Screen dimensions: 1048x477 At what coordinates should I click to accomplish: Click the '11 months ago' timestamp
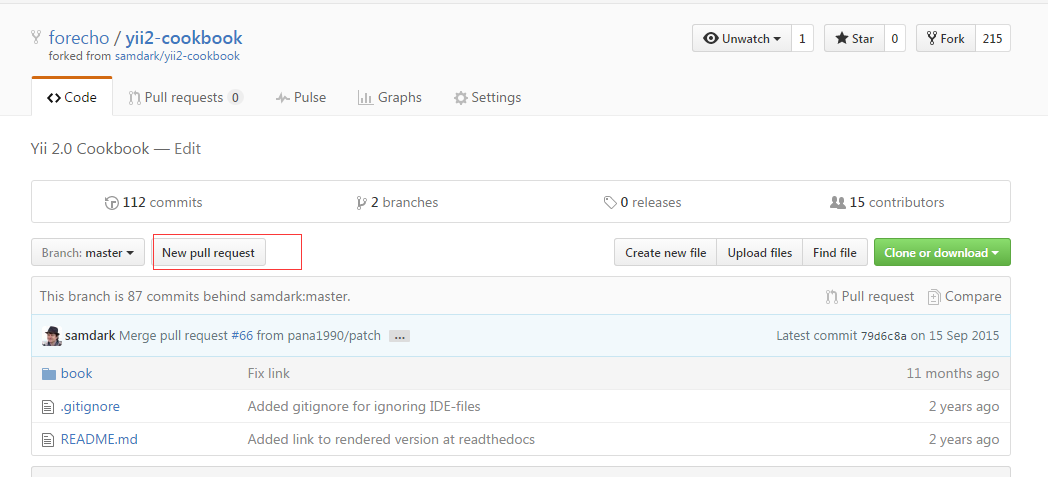pos(952,373)
